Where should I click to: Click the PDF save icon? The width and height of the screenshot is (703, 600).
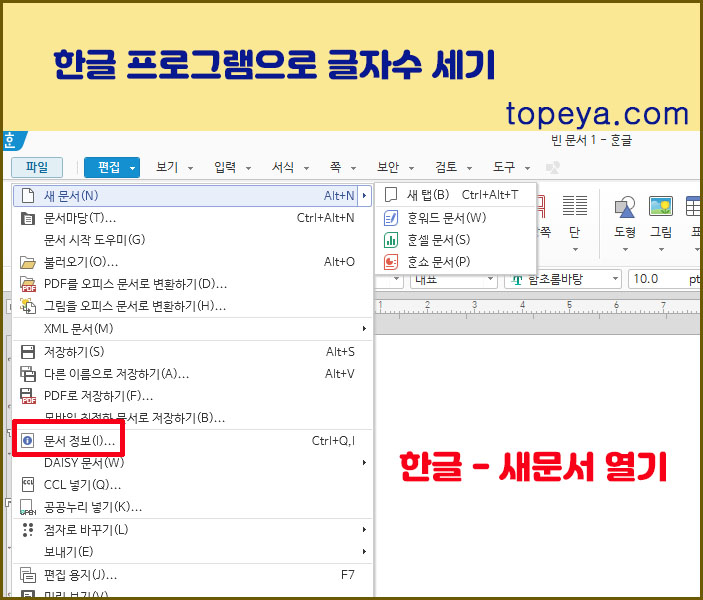coord(28,396)
